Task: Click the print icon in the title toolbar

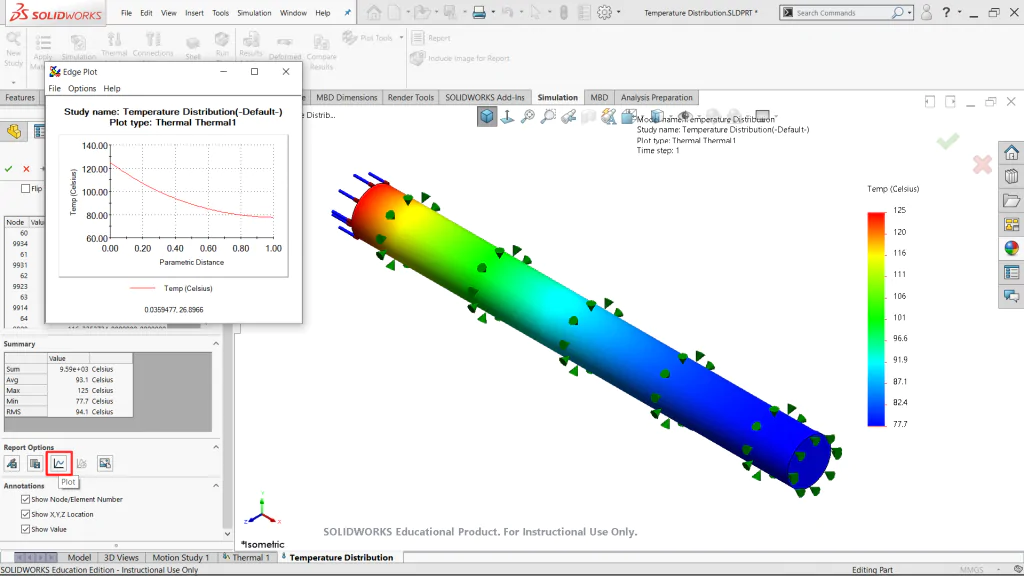Action: 479,12
